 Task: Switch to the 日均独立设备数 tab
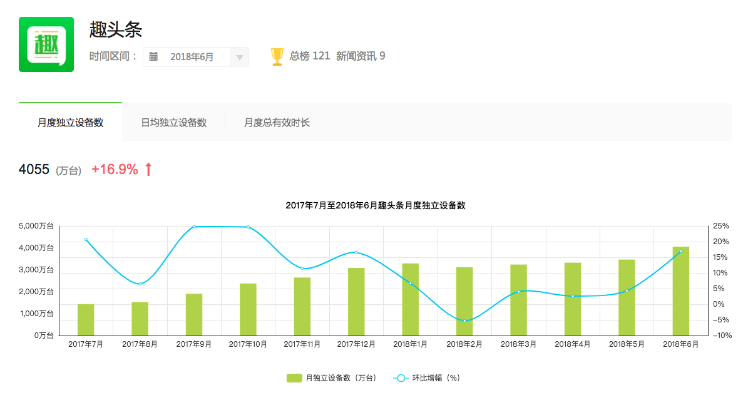click(174, 123)
